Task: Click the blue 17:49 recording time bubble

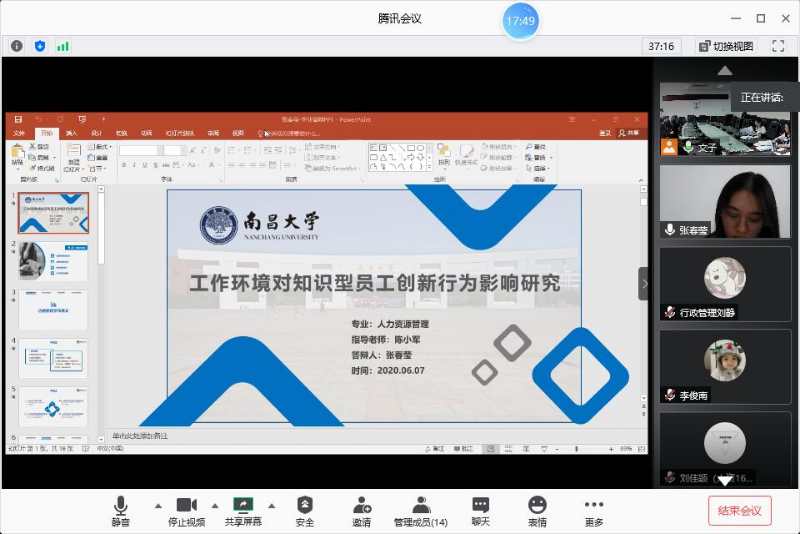Action: [x=520, y=21]
